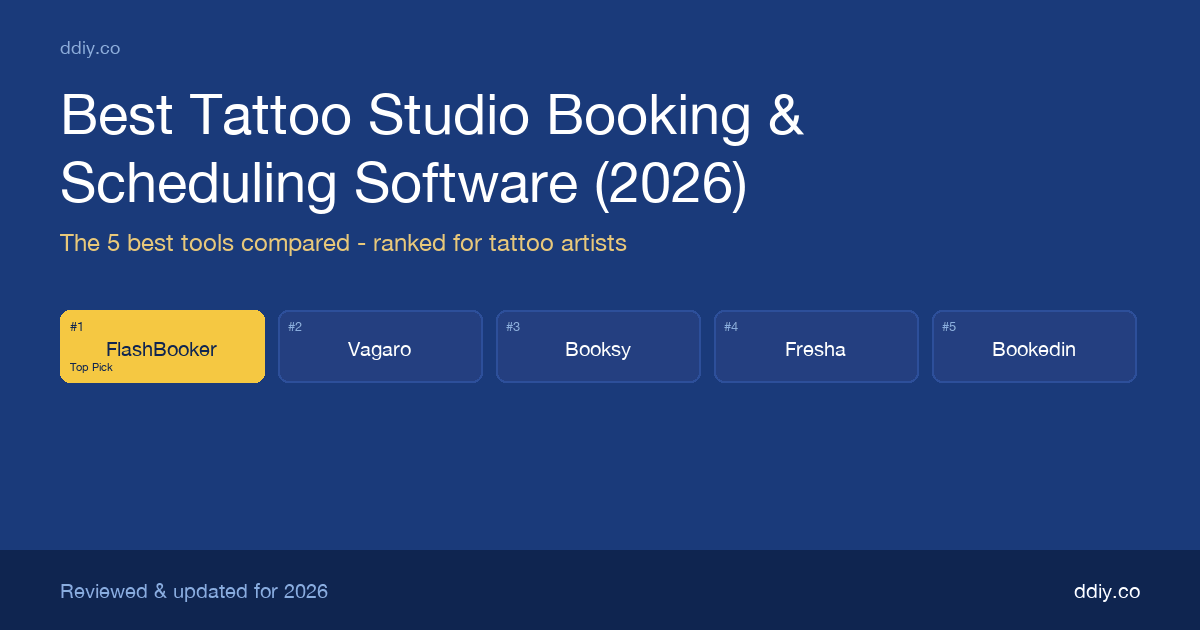Click the '#3' rank label
Image resolution: width=1200 pixels, height=630 pixels.
point(513,327)
